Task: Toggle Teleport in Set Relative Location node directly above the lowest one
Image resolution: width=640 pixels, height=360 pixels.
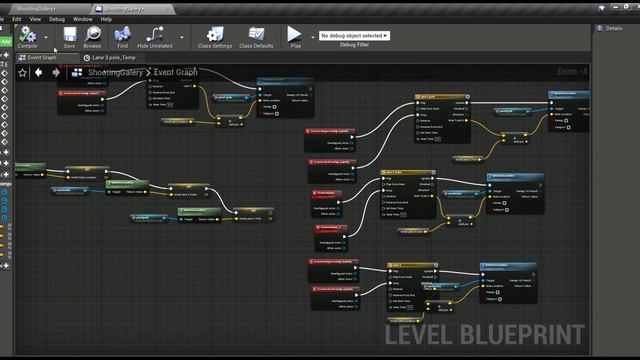Action: tap(507, 210)
